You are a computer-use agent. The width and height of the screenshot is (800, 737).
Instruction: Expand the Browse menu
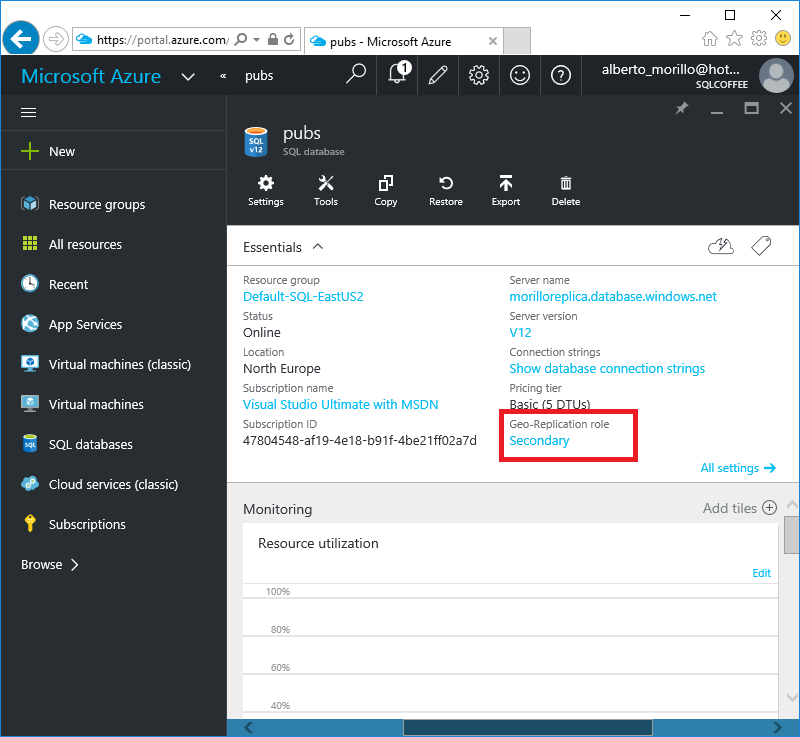tap(49, 565)
